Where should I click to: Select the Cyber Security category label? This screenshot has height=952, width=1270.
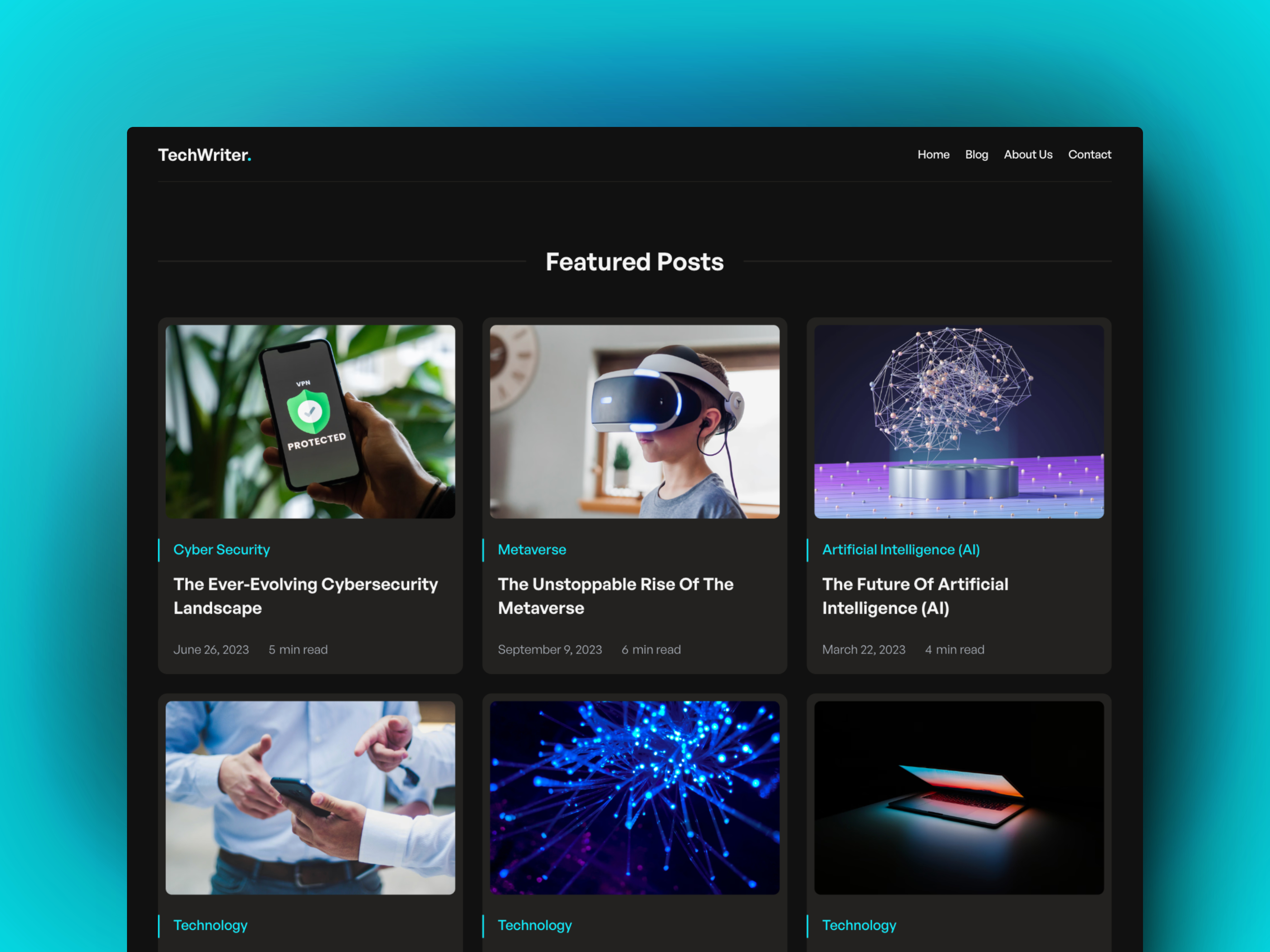click(x=222, y=549)
